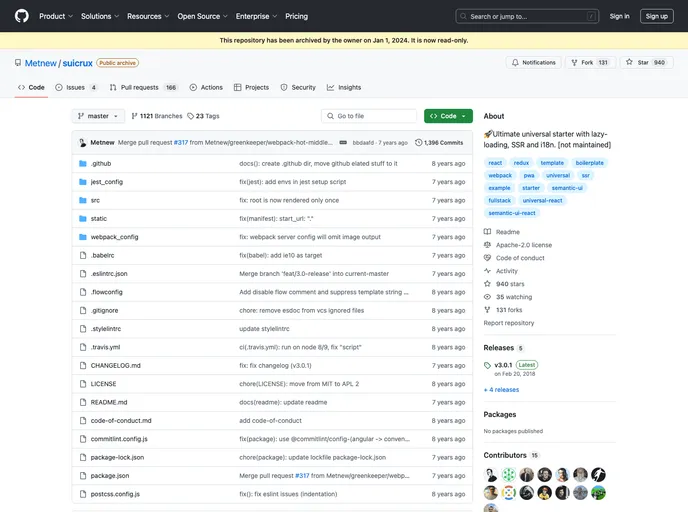Viewport: 688px width, 512px height.
Task: Click the .github folder icon
Action: pos(82,164)
